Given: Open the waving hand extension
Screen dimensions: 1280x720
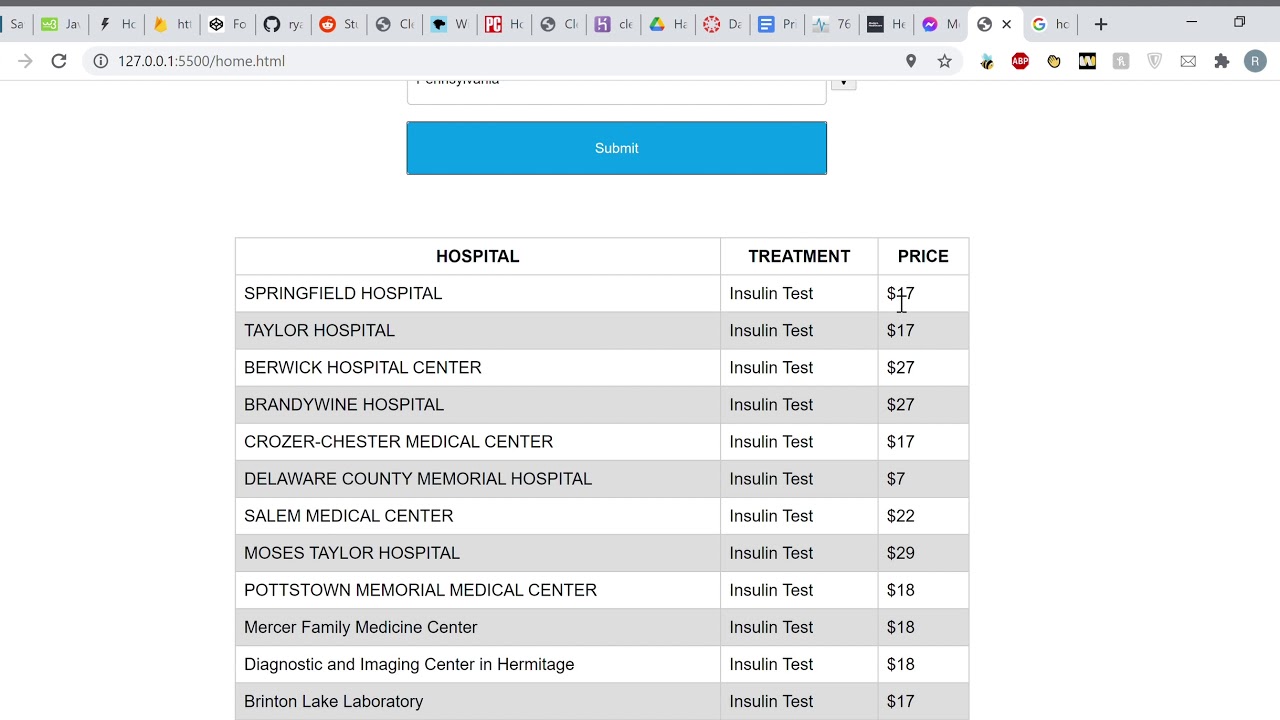Looking at the screenshot, I should click(x=1054, y=61).
